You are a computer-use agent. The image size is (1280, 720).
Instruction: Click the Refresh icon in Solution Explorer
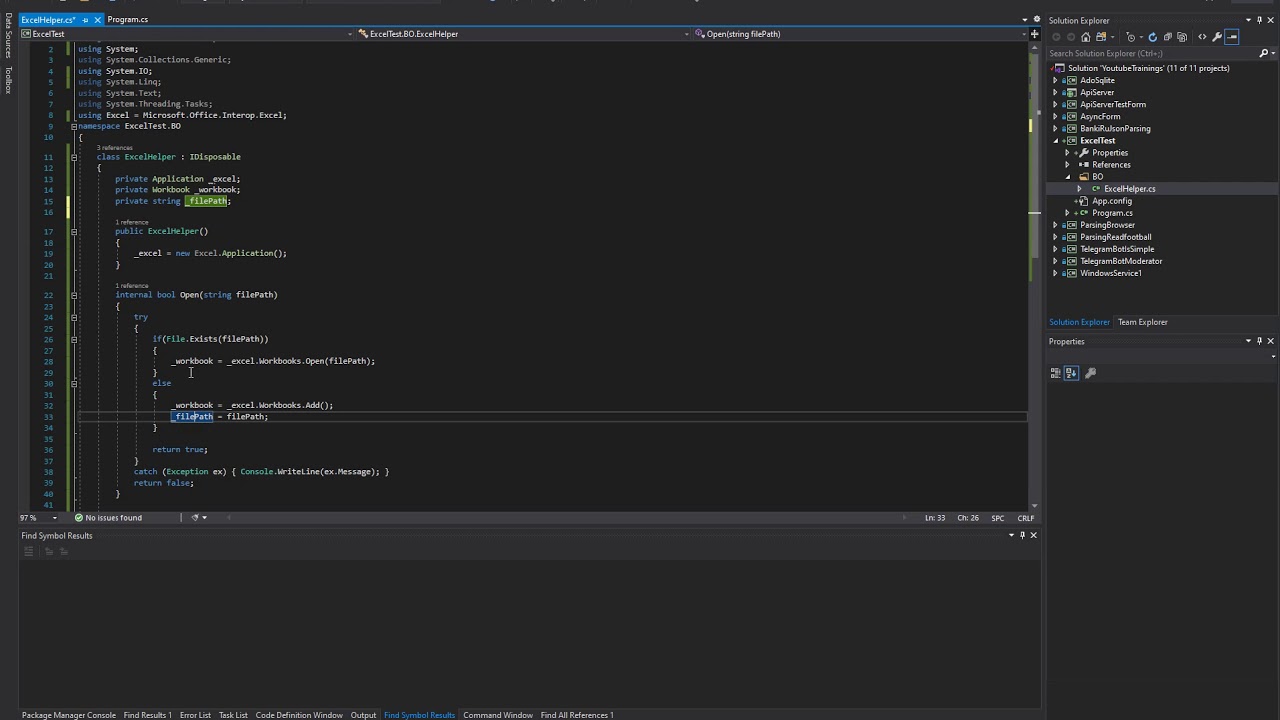[1153, 37]
